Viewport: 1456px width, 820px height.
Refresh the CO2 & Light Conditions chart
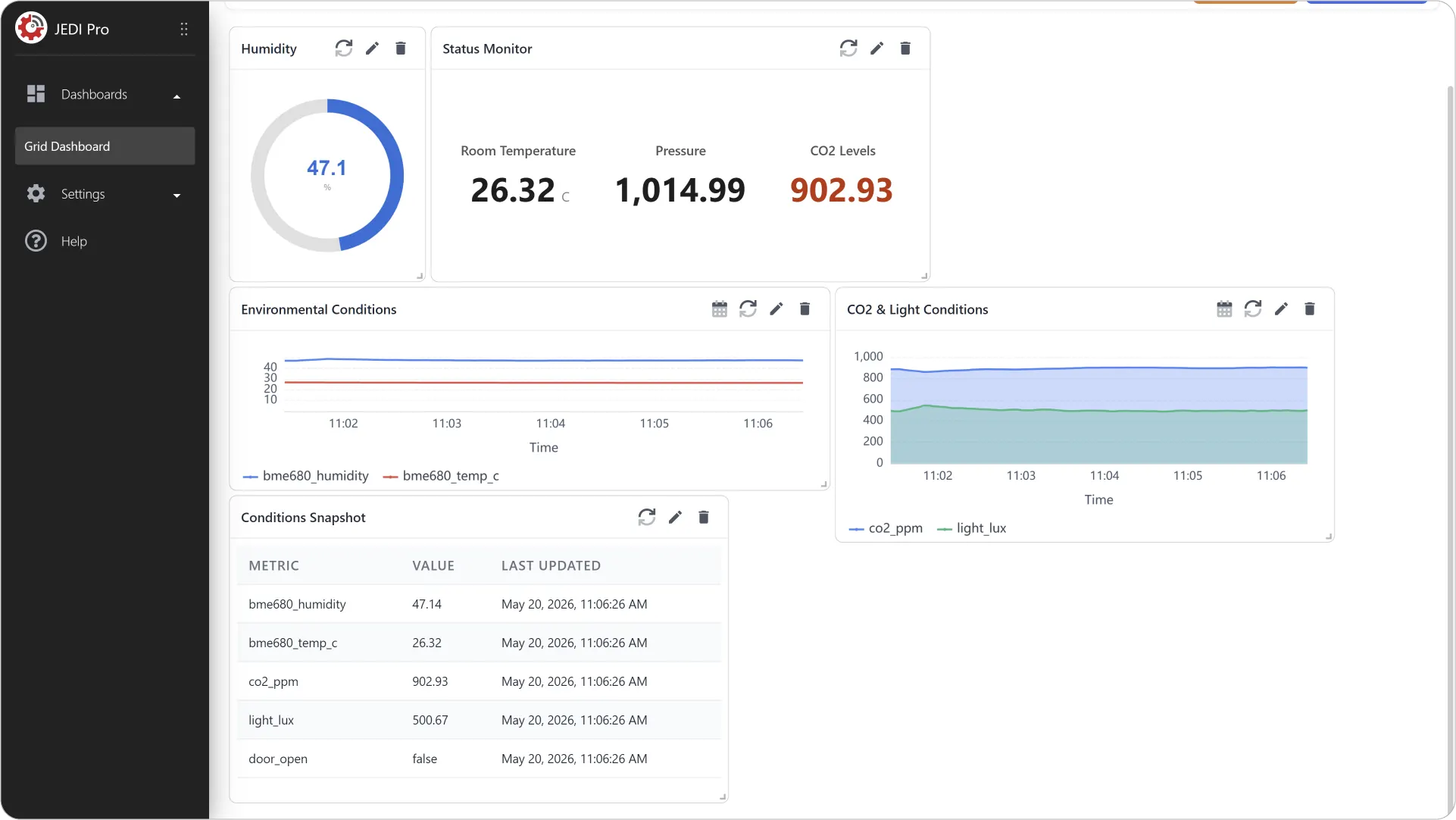click(1253, 309)
